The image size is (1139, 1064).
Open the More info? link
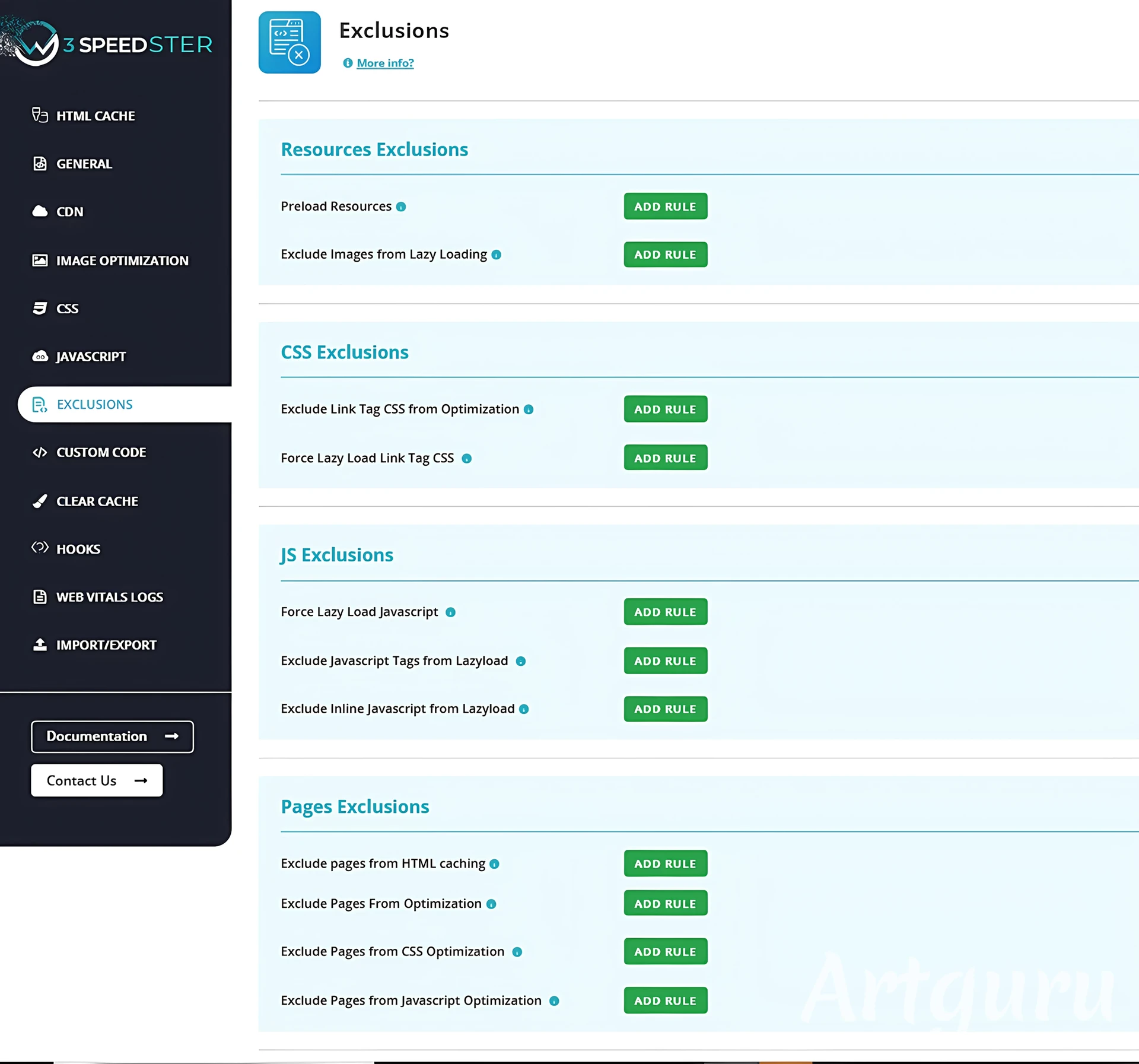point(385,63)
